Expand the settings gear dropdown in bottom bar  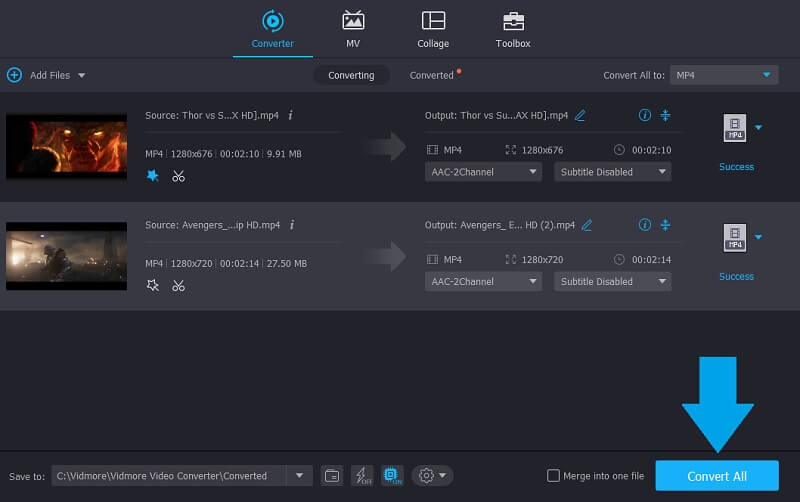(x=431, y=476)
